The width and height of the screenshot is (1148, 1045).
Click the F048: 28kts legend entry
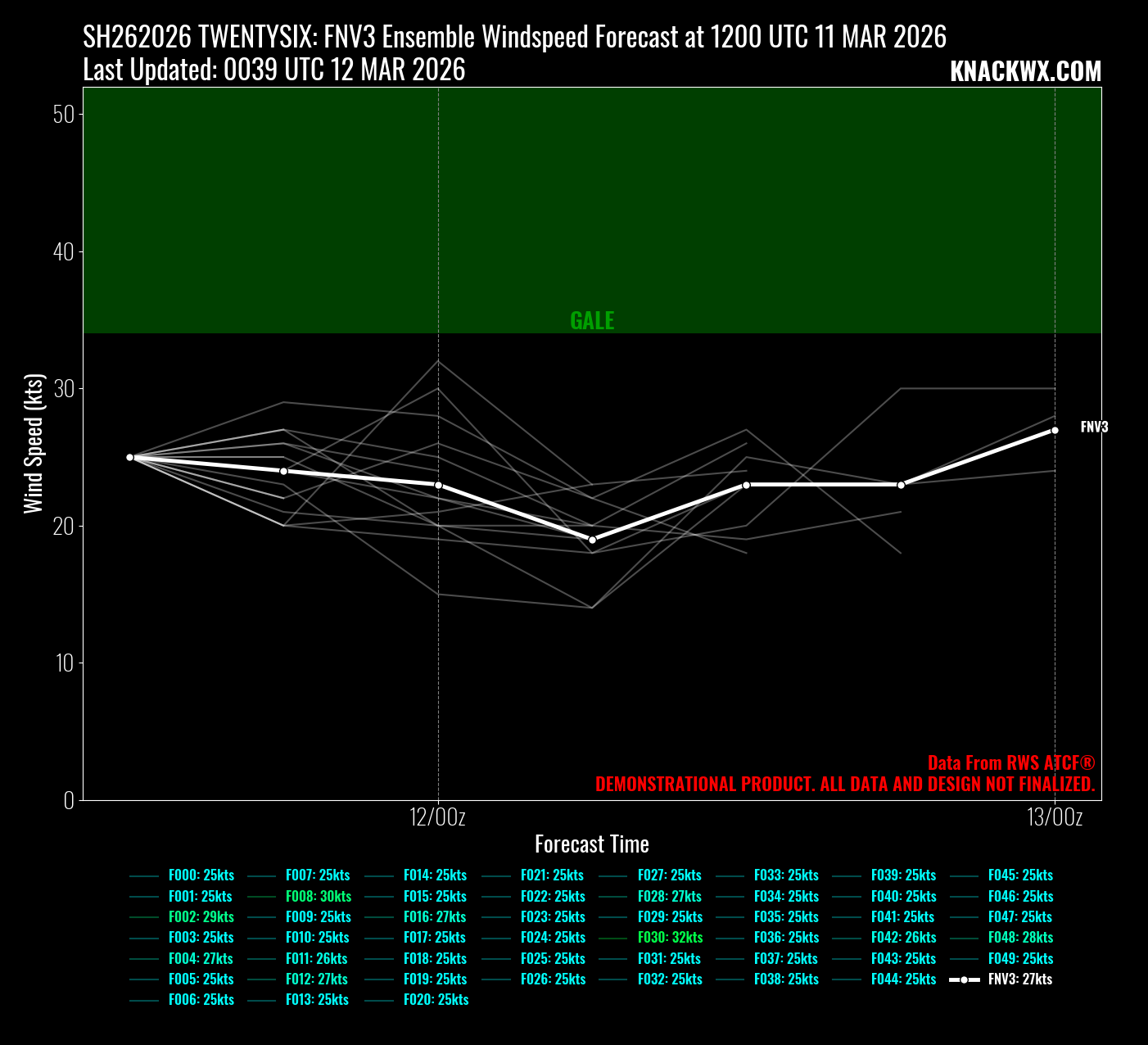(1020, 938)
